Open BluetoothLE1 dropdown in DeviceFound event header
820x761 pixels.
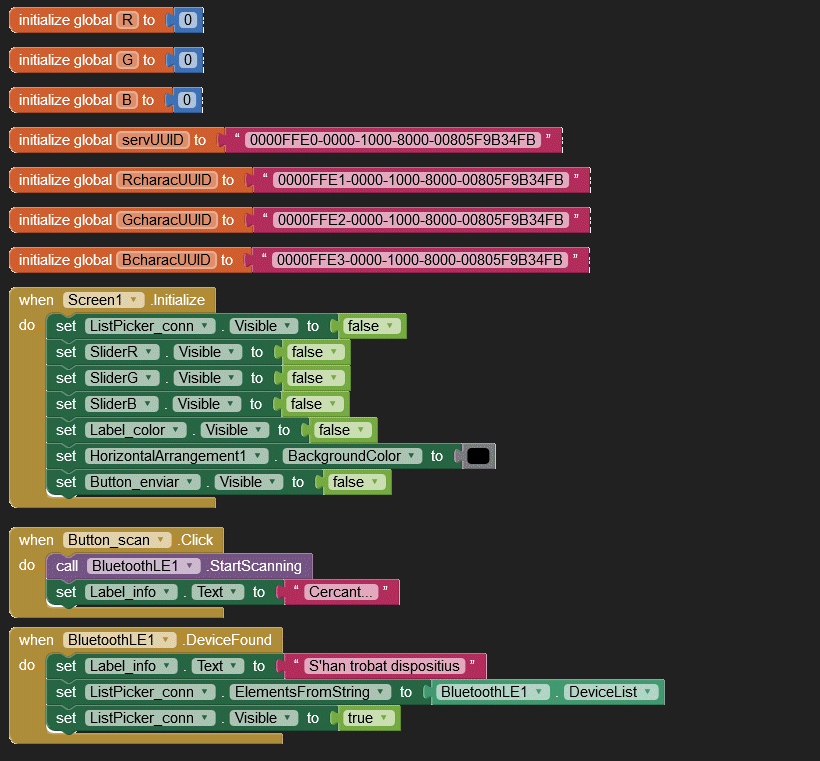pyautogui.click(x=165, y=640)
